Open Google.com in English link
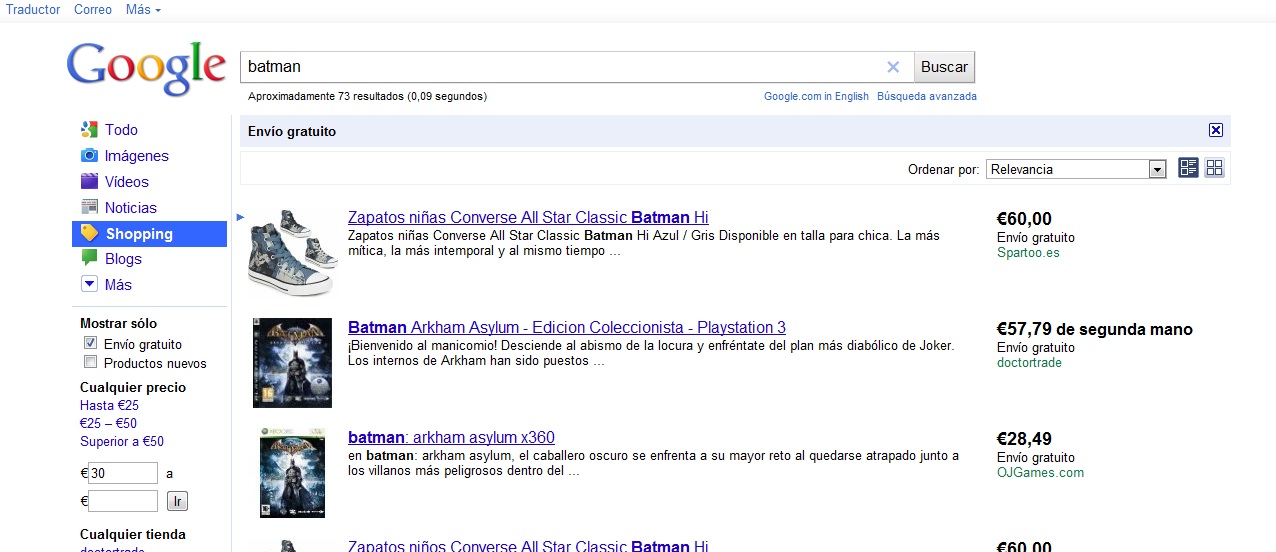 click(x=816, y=96)
